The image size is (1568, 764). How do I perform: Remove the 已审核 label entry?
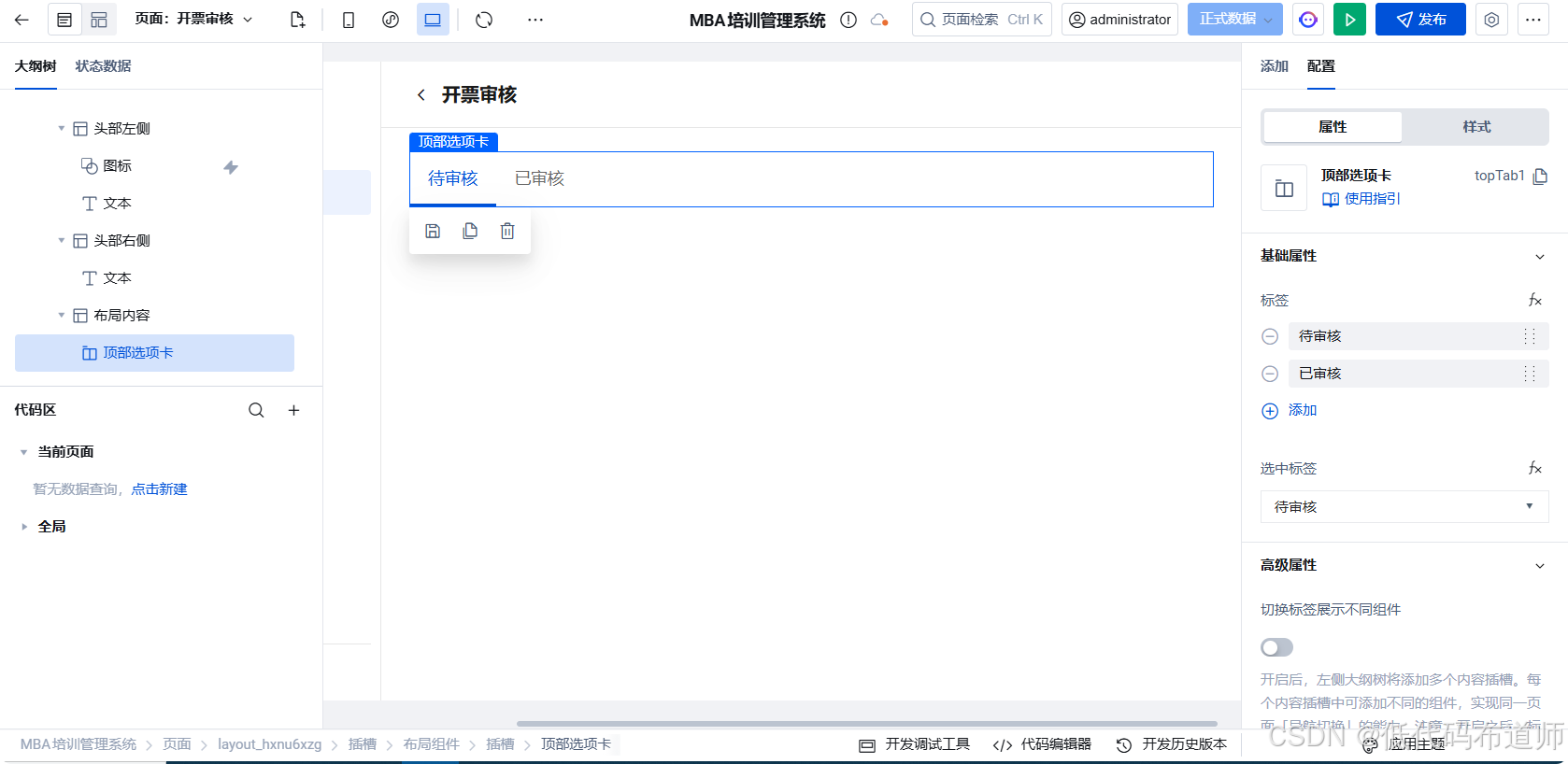coord(1270,374)
